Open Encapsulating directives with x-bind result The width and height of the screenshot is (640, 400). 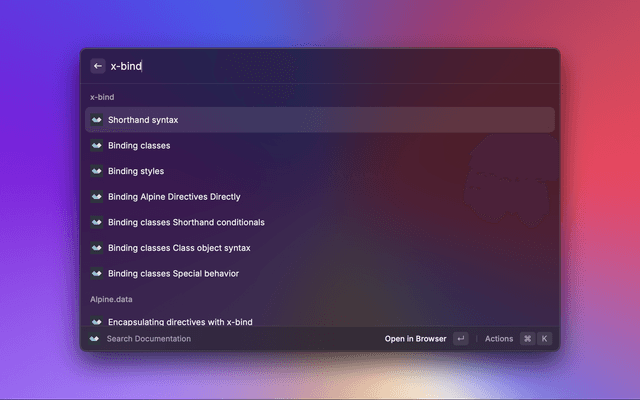[x=180, y=321]
